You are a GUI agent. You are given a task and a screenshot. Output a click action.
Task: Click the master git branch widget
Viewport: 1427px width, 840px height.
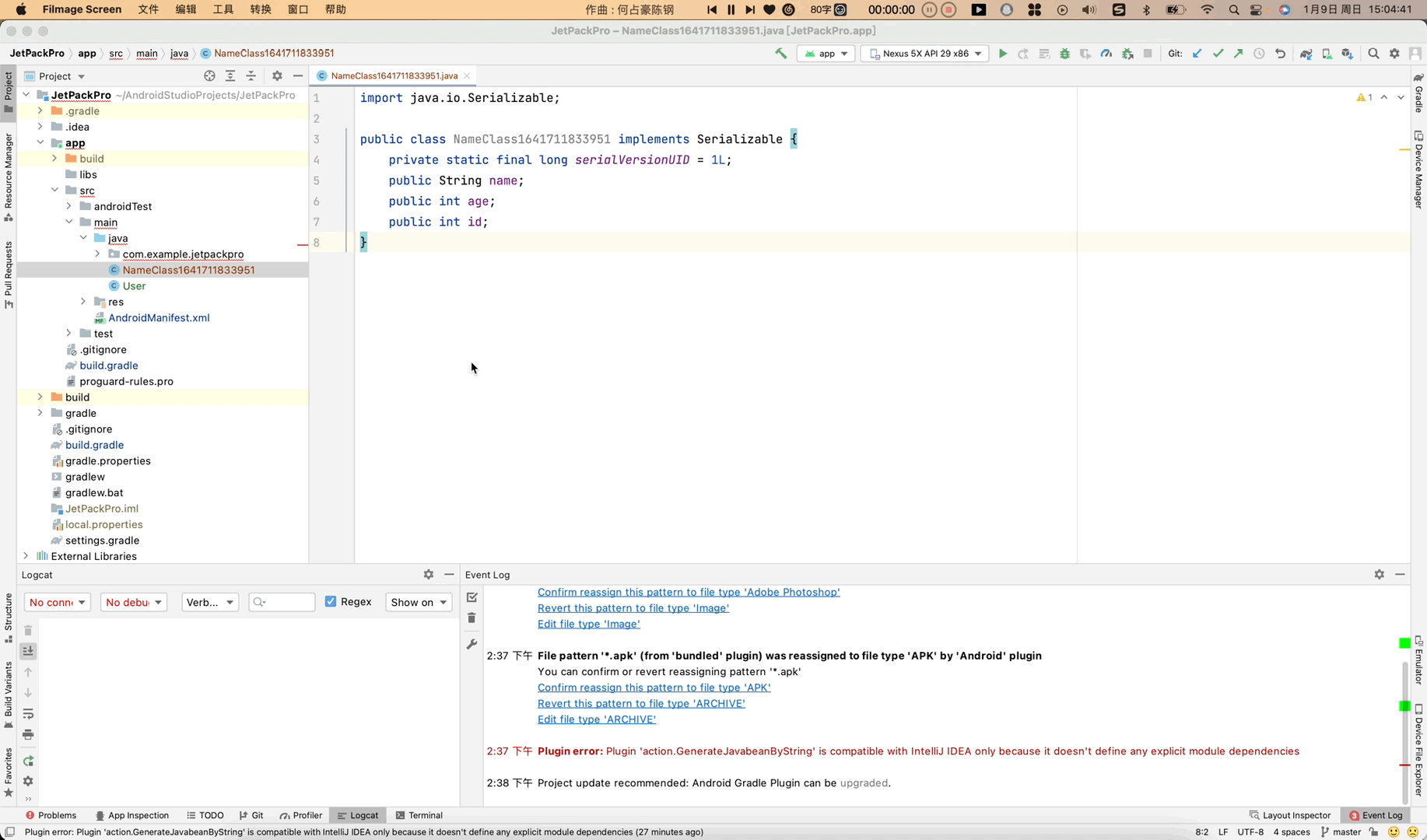pyautogui.click(x=1341, y=831)
